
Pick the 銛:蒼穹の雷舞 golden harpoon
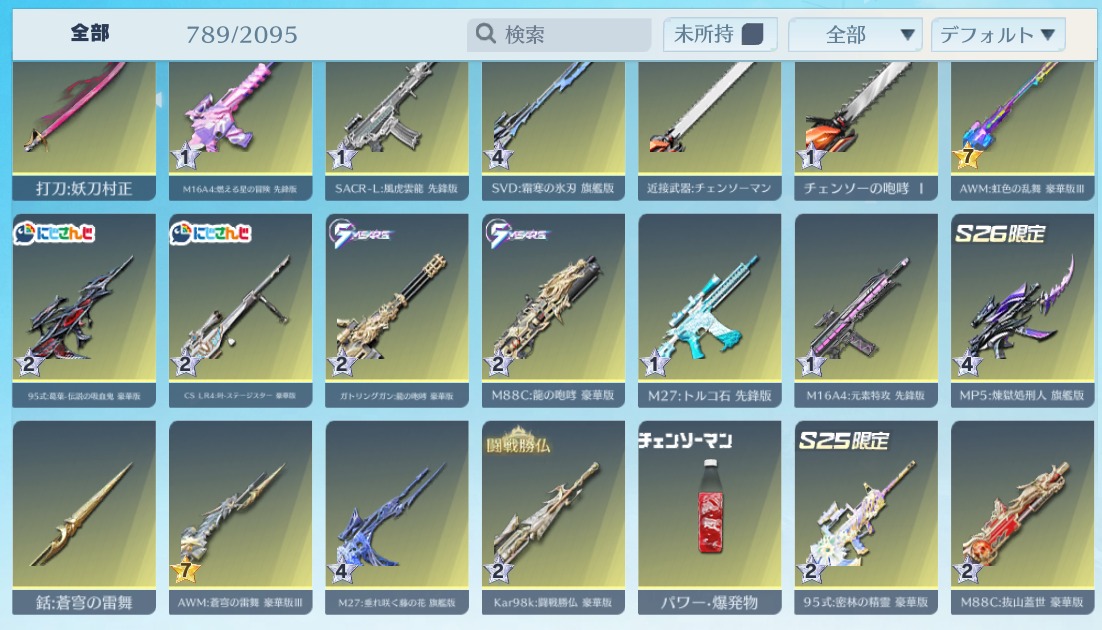(84, 518)
